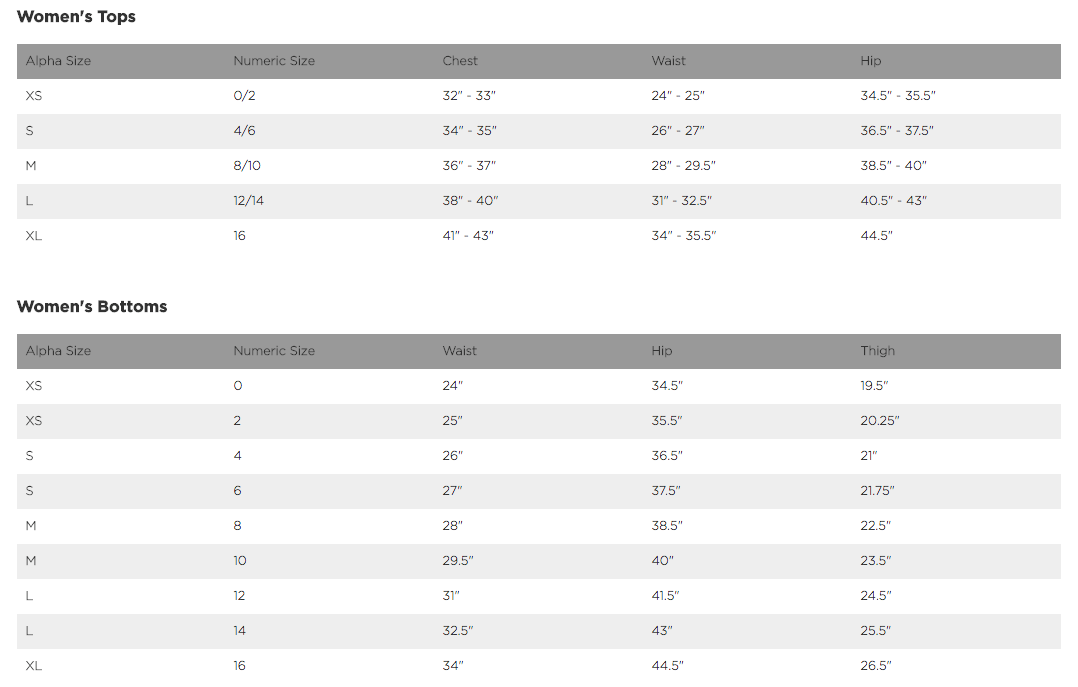Click the 12/14 numeric size cell
Screen dimensions: 1078x687
coord(249,201)
